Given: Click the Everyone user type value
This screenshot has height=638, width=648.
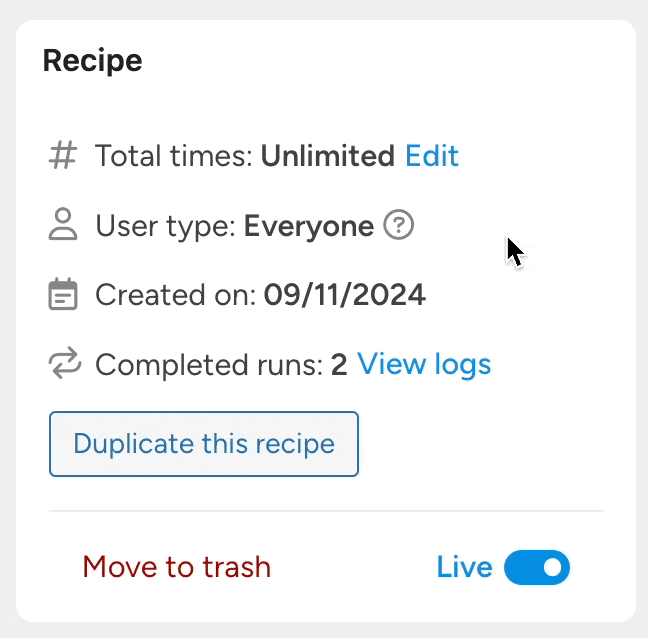Looking at the screenshot, I should 309,226.
